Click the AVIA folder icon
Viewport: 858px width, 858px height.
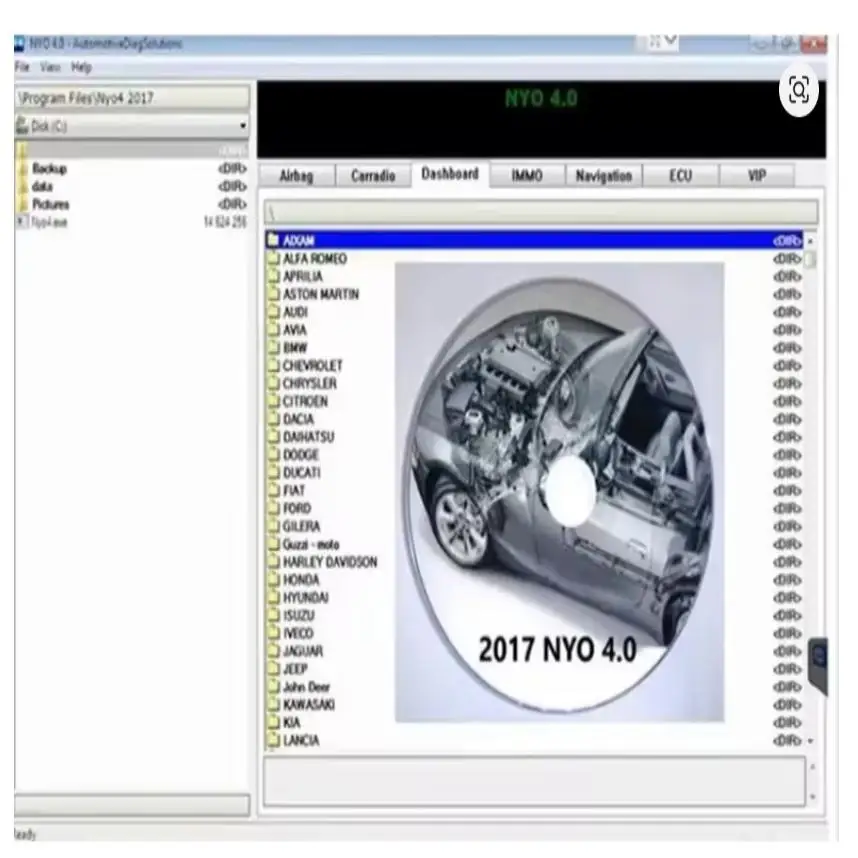pyautogui.click(x=273, y=329)
